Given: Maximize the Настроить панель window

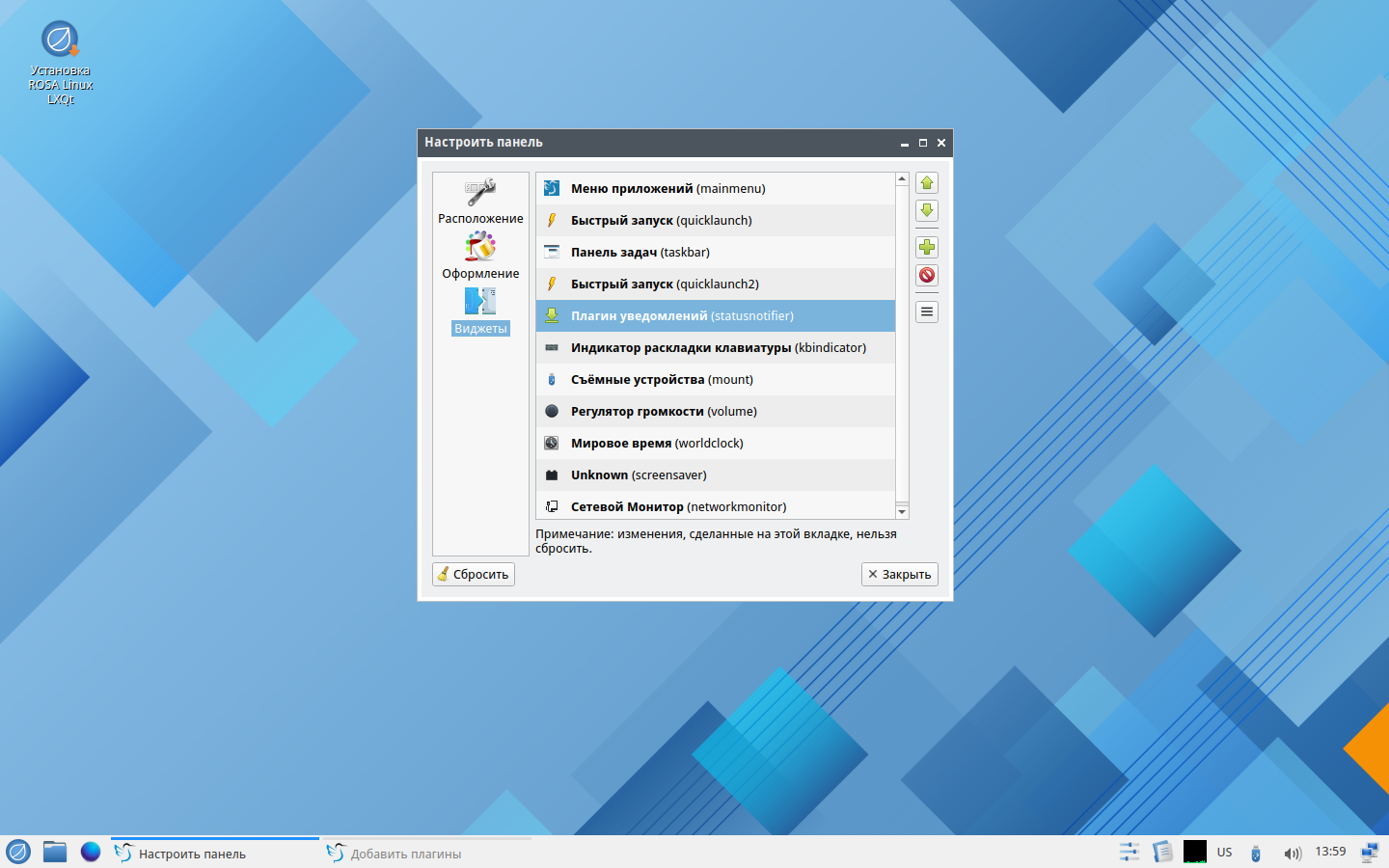Looking at the screenshot, I should click(923, 143).
